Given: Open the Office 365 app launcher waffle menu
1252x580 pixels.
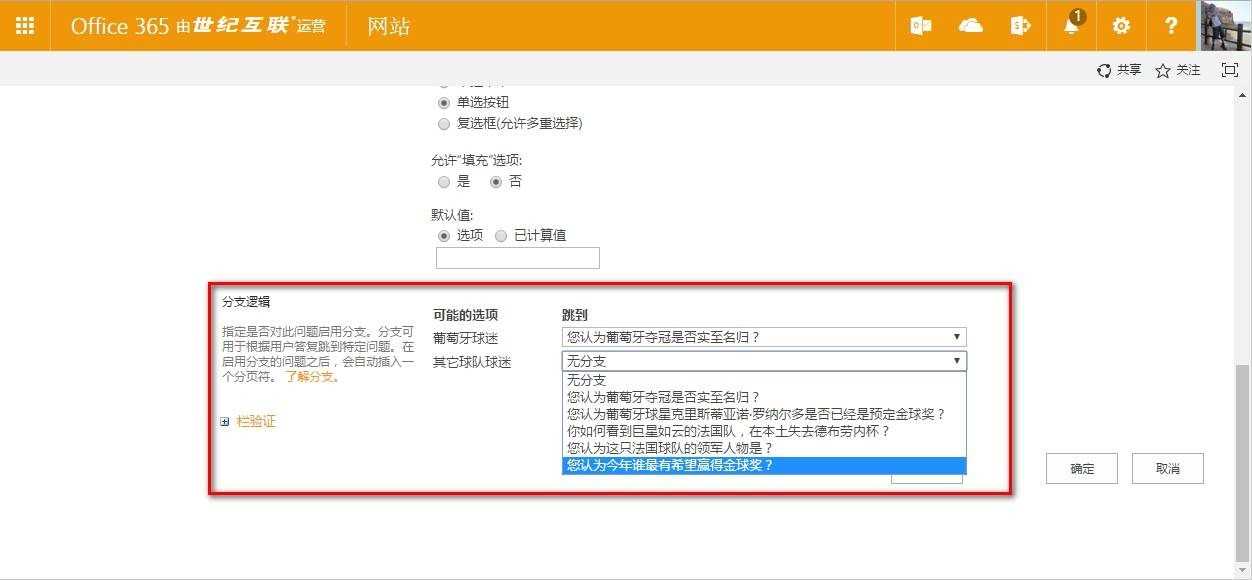Looking at the screenshot, I should 25,25.
